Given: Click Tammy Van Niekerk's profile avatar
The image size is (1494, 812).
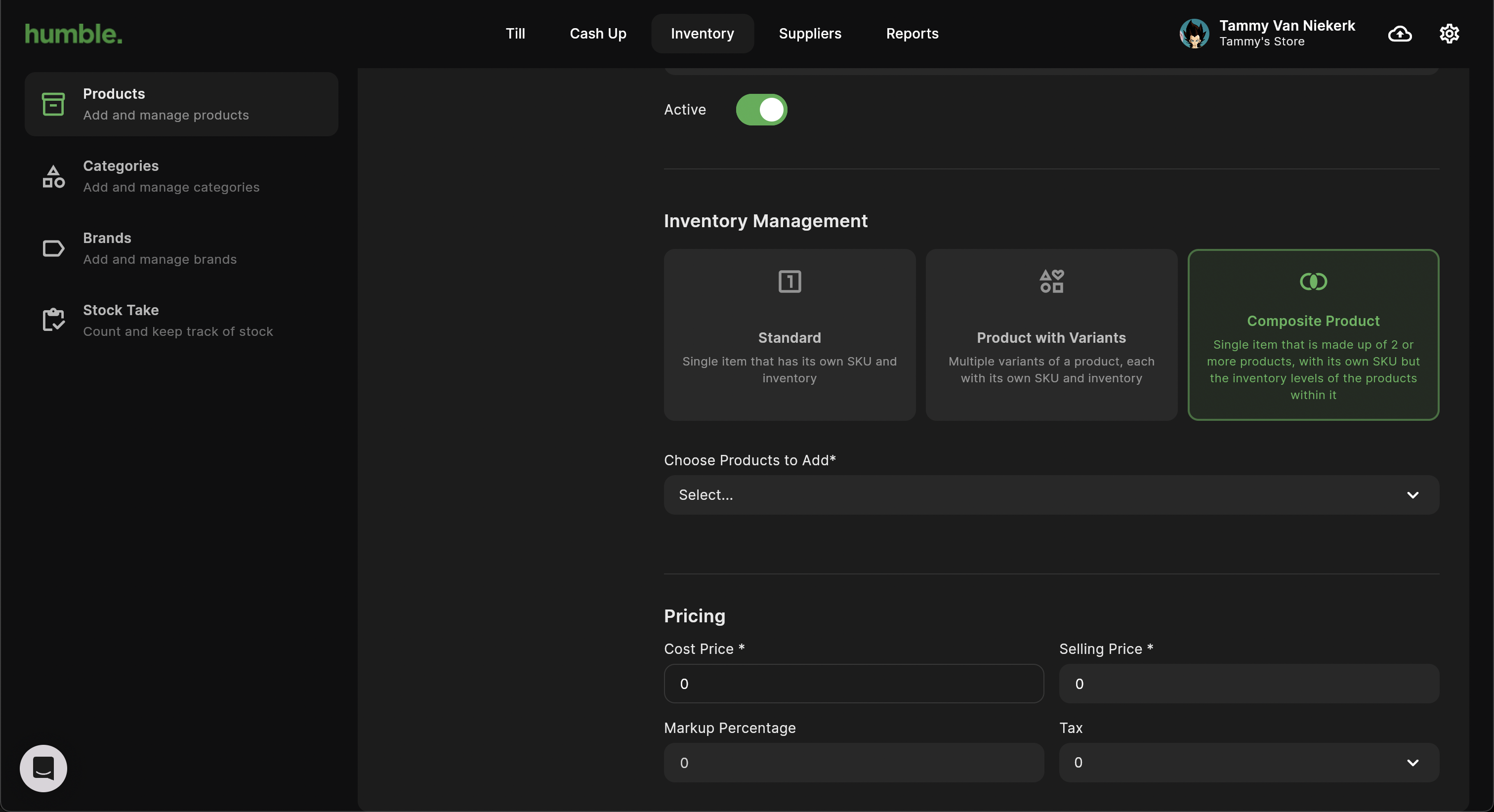Looking at the screenshot, I should [1194, 34].
